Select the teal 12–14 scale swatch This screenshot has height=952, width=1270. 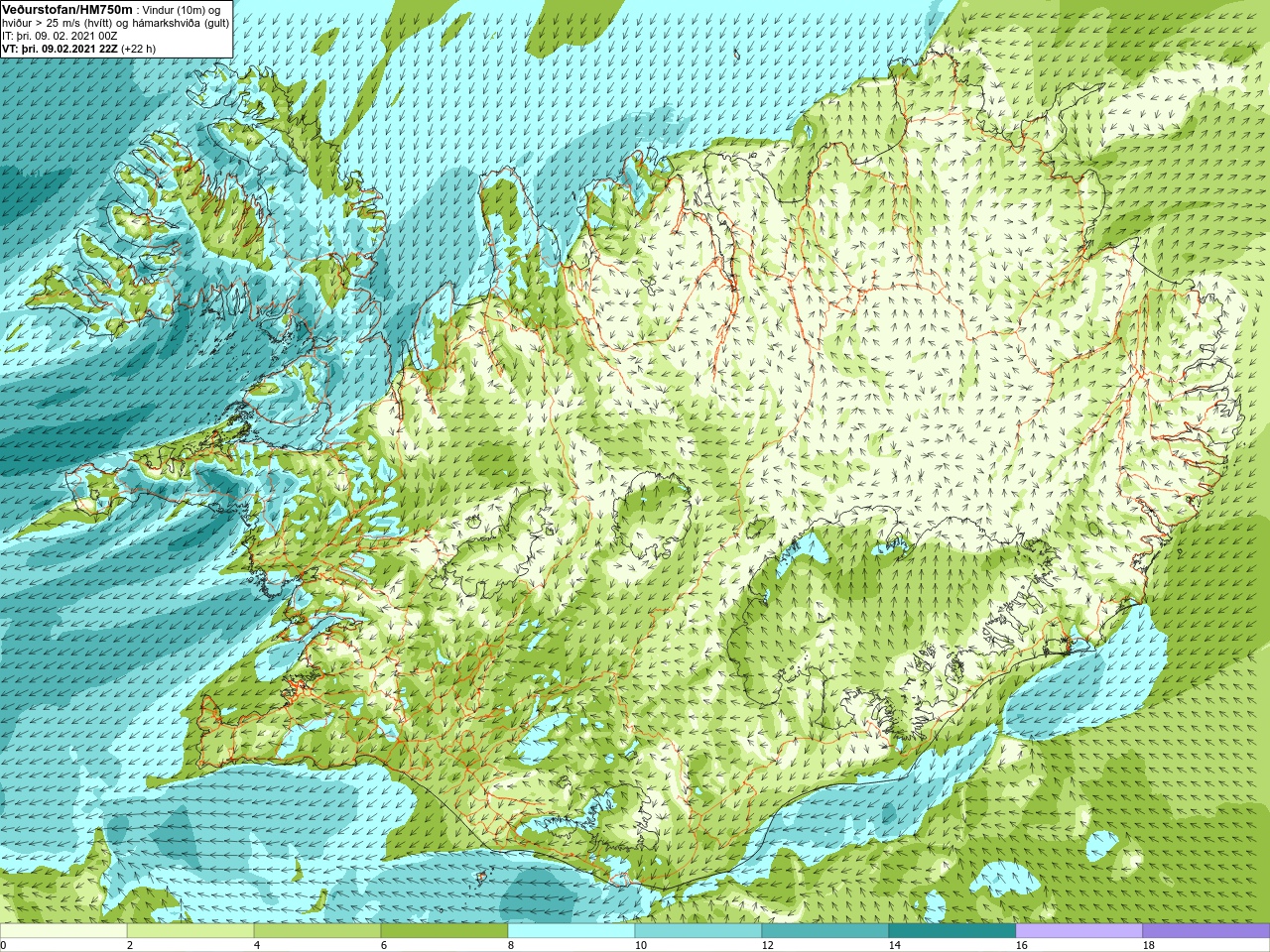pyautogui.click(x=825, y=931)
